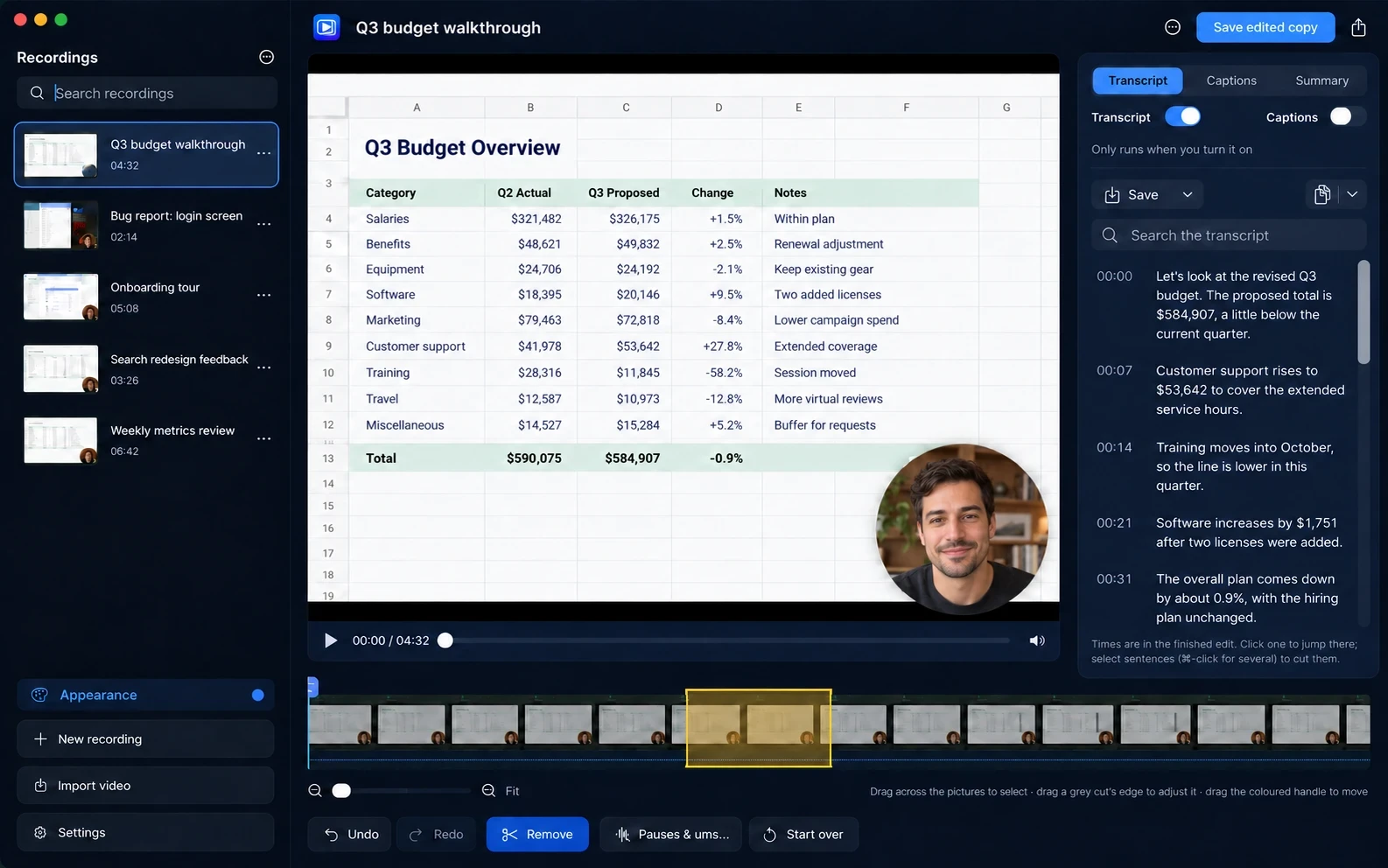Image resolution: width=1388 pixels, height=868 pixels.
Task: Import a video file
Action: [x=145, y=786]
